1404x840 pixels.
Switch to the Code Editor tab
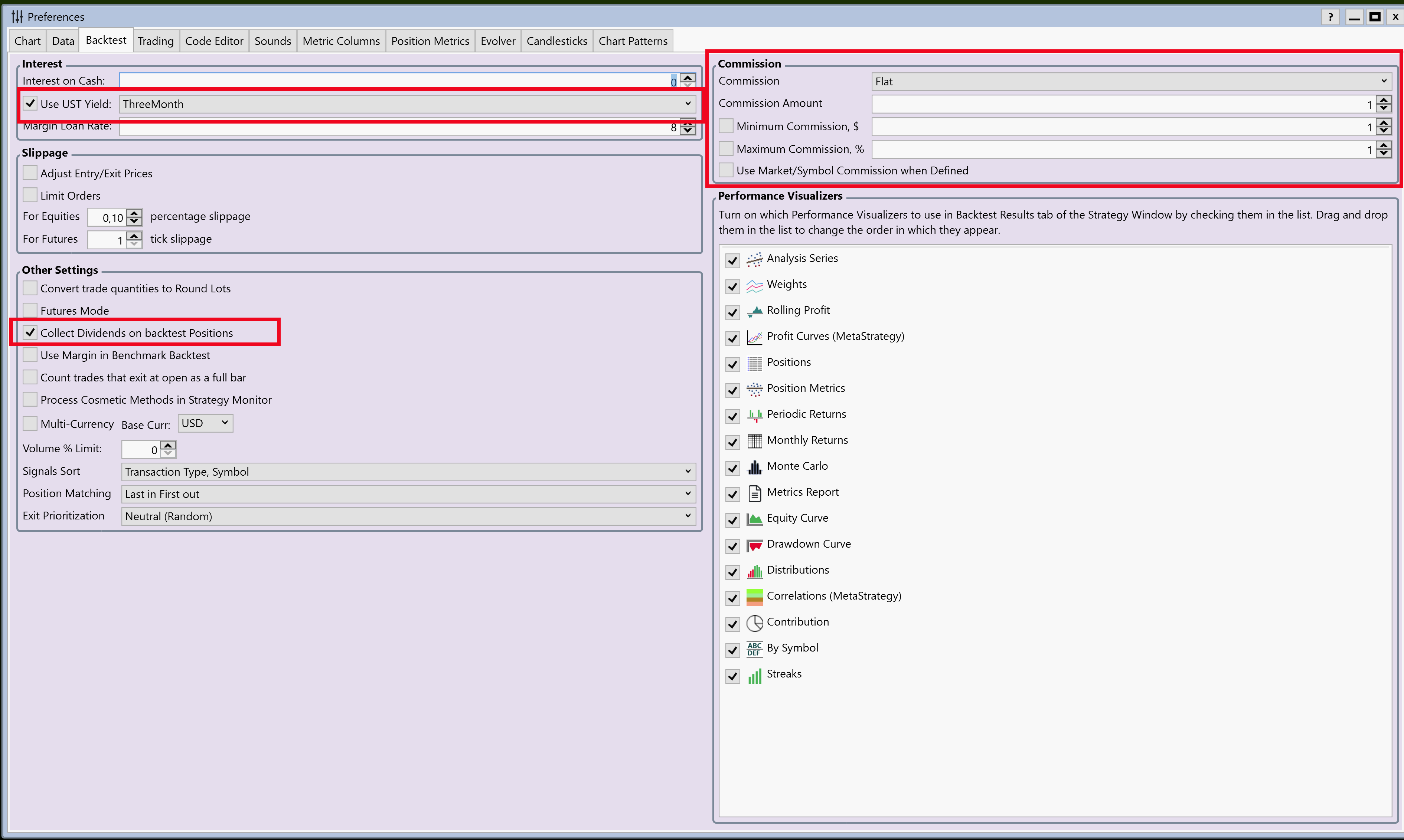pyautogui.click(x=213, y=41)
